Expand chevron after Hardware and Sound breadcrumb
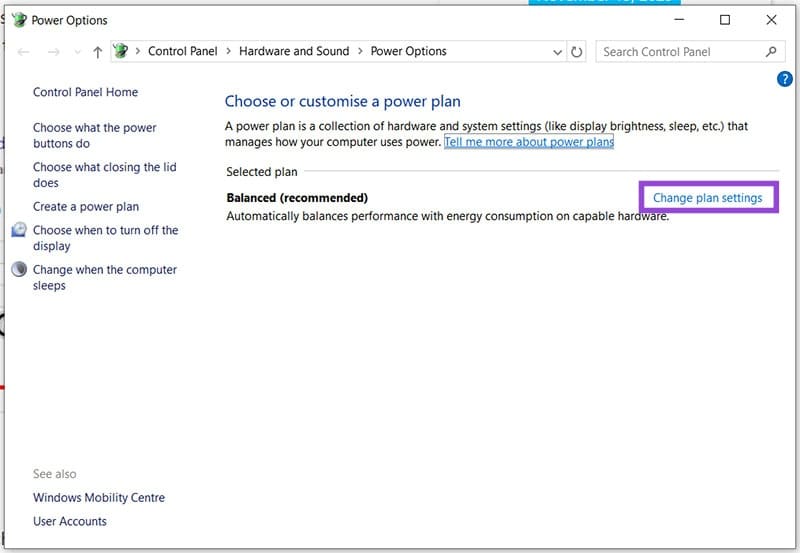The height and width of the screenshot is (553, 800). 360,51
